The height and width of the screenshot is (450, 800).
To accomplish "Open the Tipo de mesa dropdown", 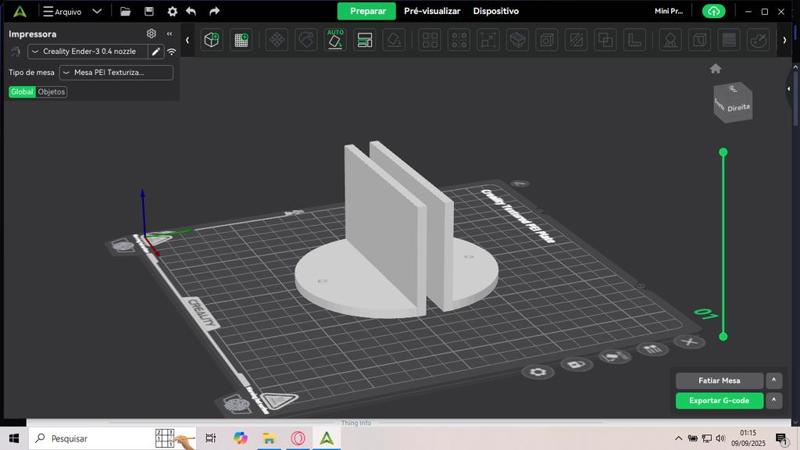I will click(115, 73).
